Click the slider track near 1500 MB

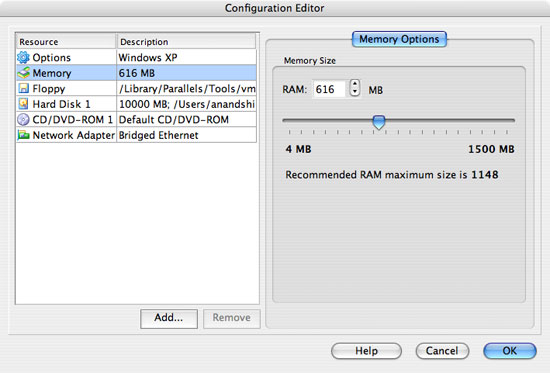[x=507, y=120]
